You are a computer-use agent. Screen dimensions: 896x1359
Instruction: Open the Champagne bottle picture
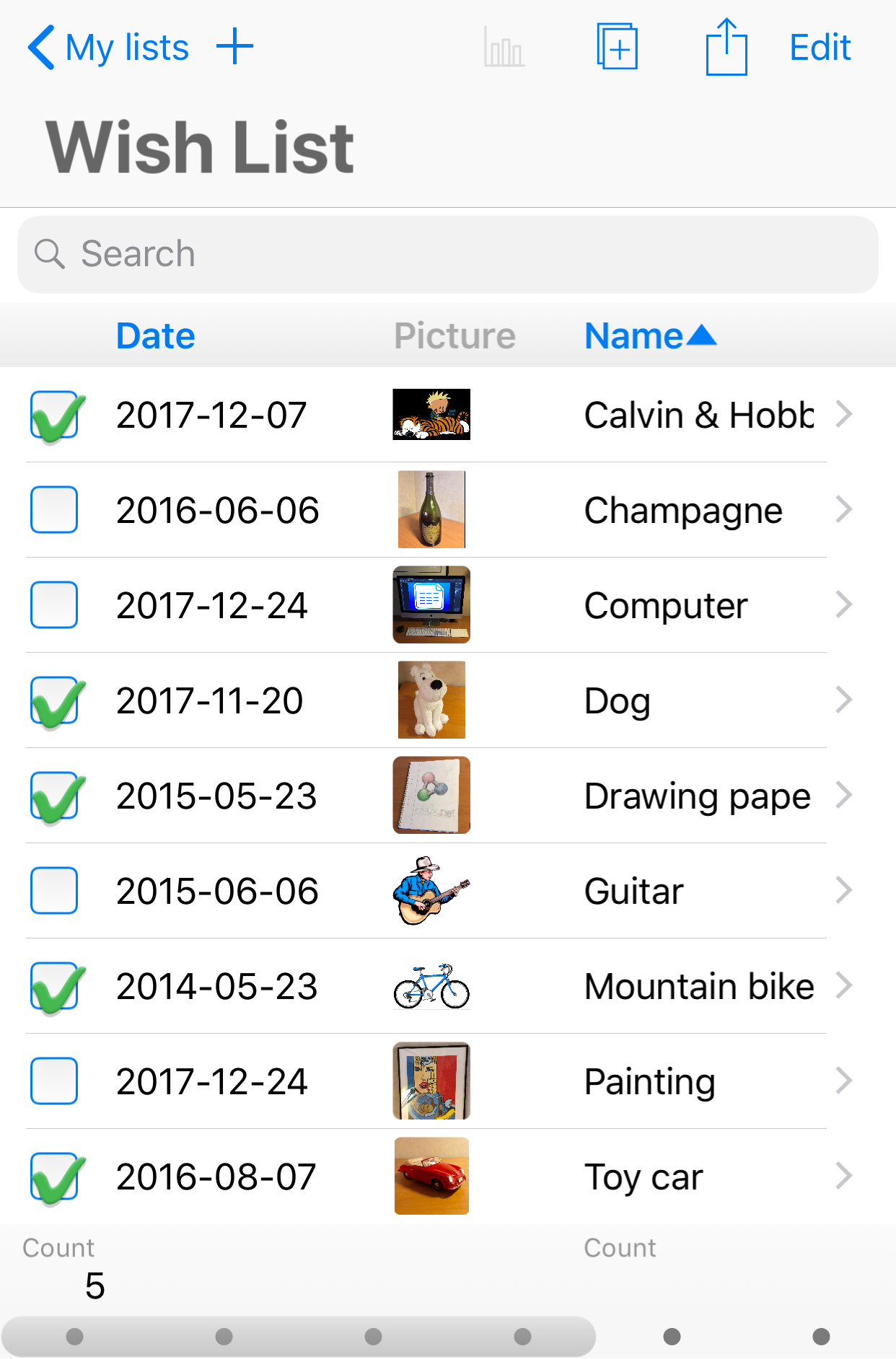point(431,509)
